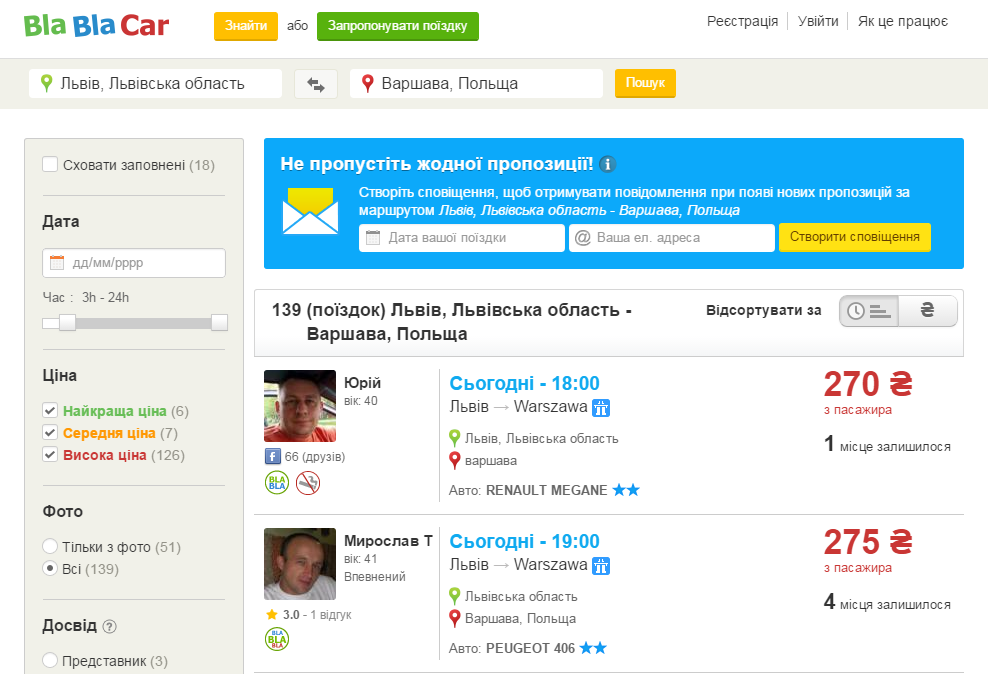Open info icon beside Не пропустіть жодної пропозиції
Screen dimensions: 988x674
click(607, 164)
